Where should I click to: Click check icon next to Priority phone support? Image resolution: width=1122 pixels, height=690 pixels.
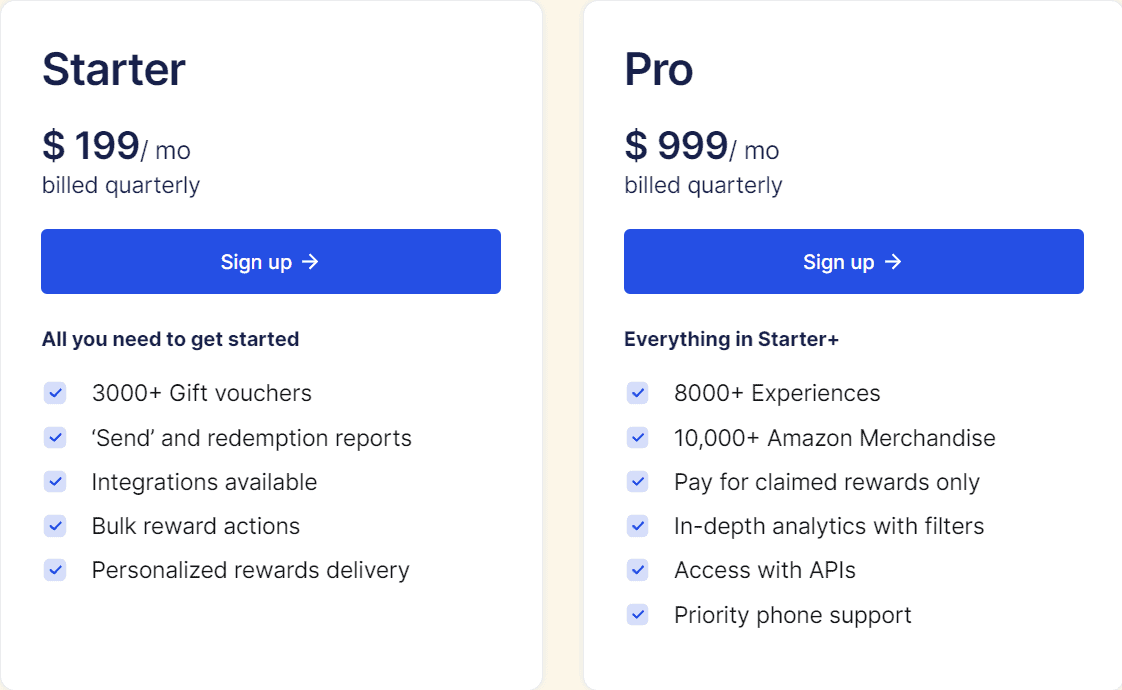637,614
